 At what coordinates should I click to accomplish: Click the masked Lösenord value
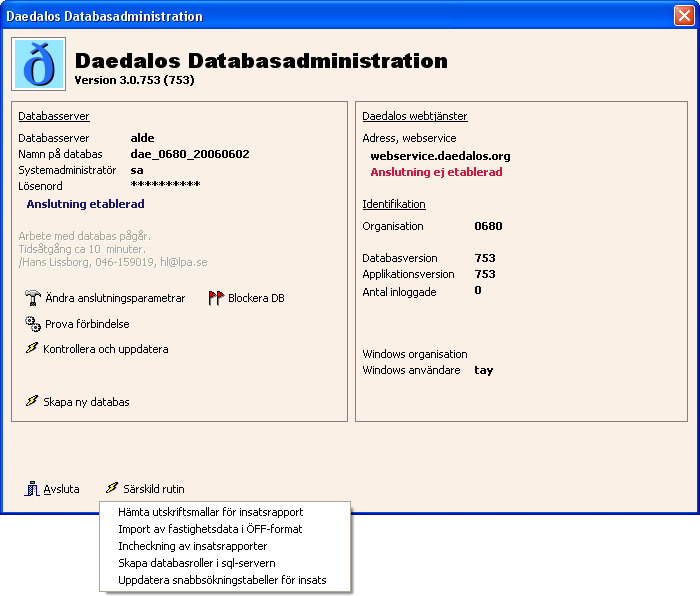[x=165, y=185]
